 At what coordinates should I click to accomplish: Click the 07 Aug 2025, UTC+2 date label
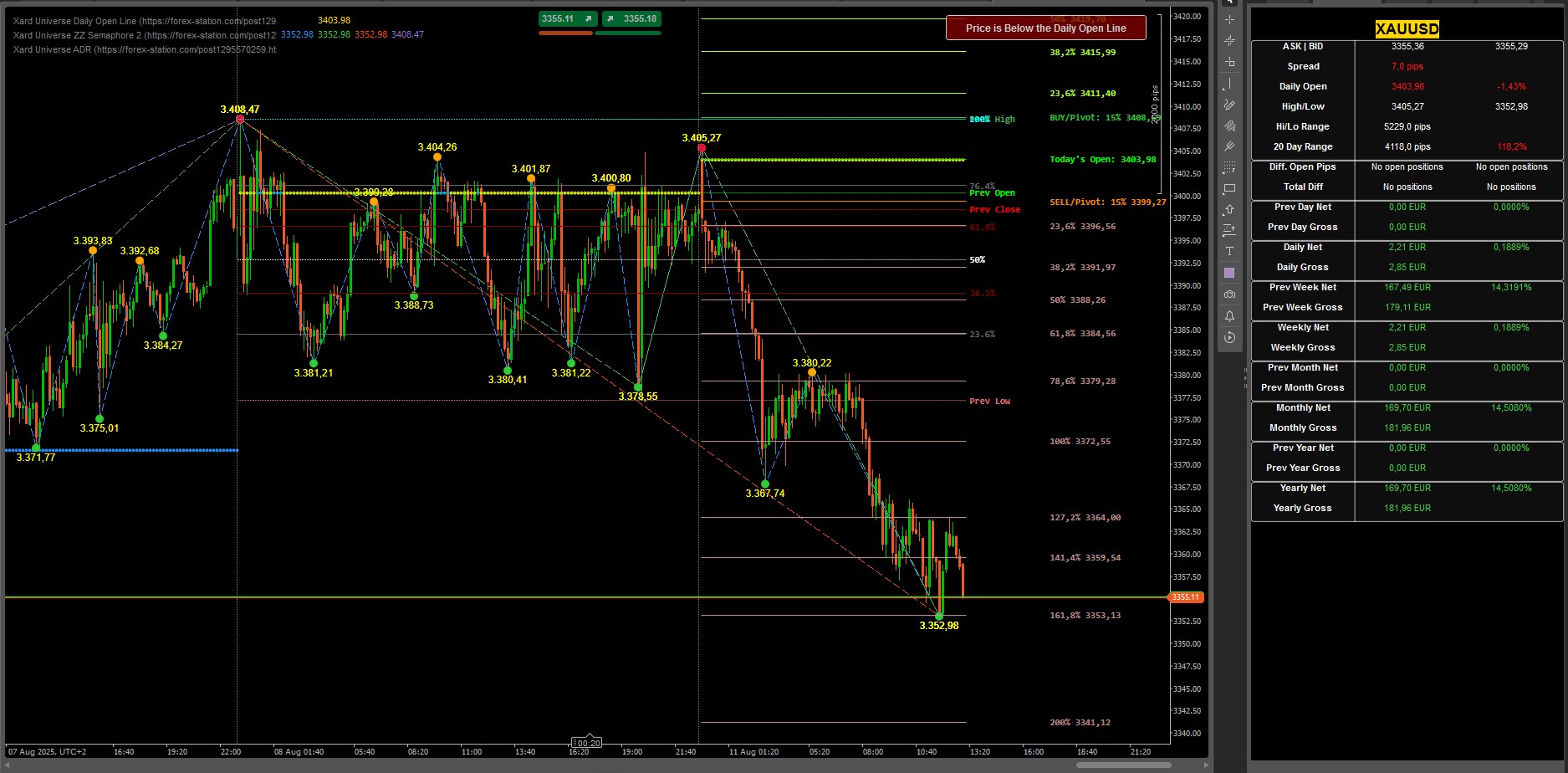47,751
